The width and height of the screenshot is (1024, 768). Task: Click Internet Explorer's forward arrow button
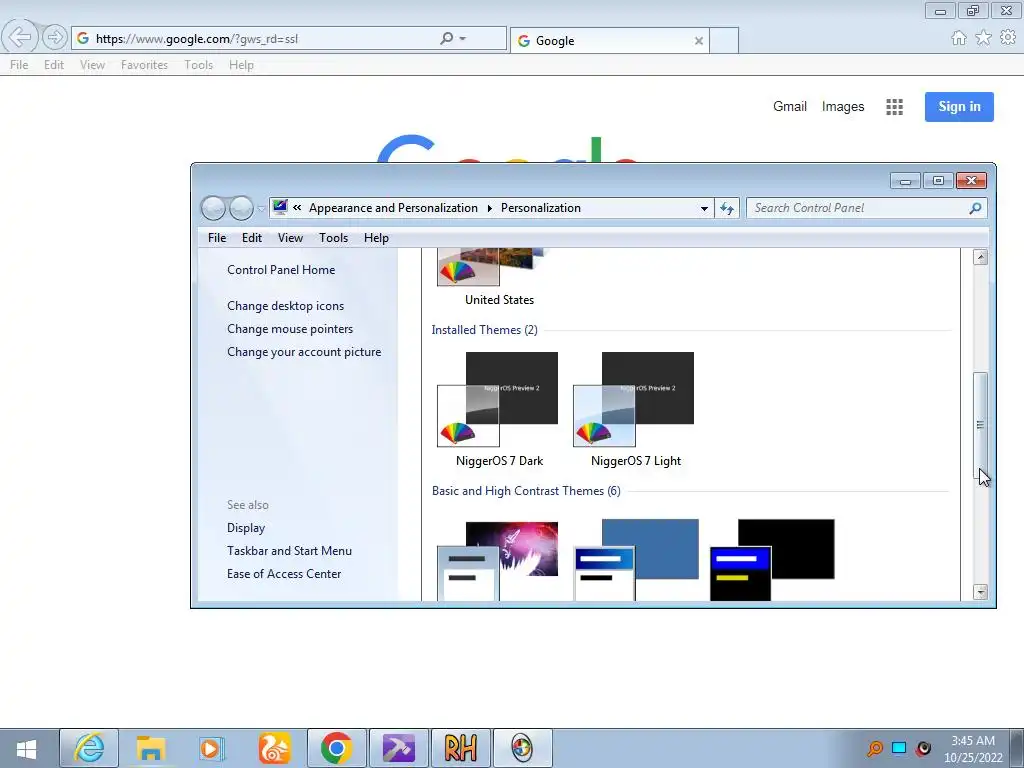click(55, 37)
